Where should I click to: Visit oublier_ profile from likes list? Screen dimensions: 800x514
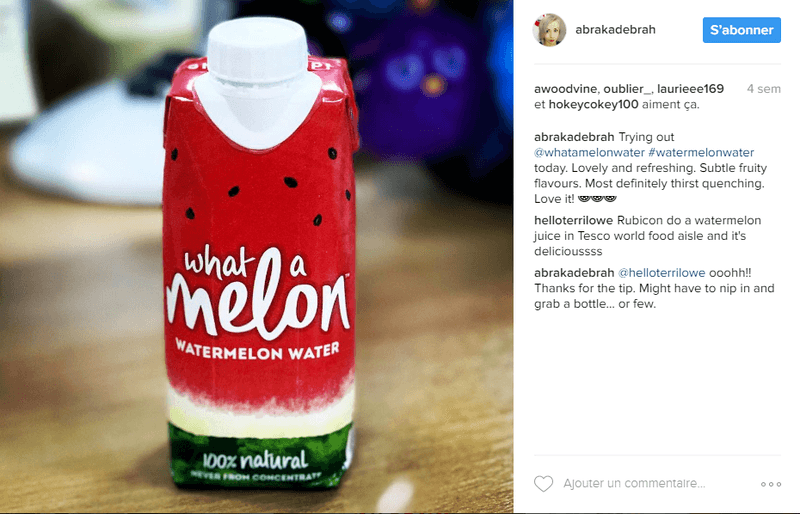[628, 89]
